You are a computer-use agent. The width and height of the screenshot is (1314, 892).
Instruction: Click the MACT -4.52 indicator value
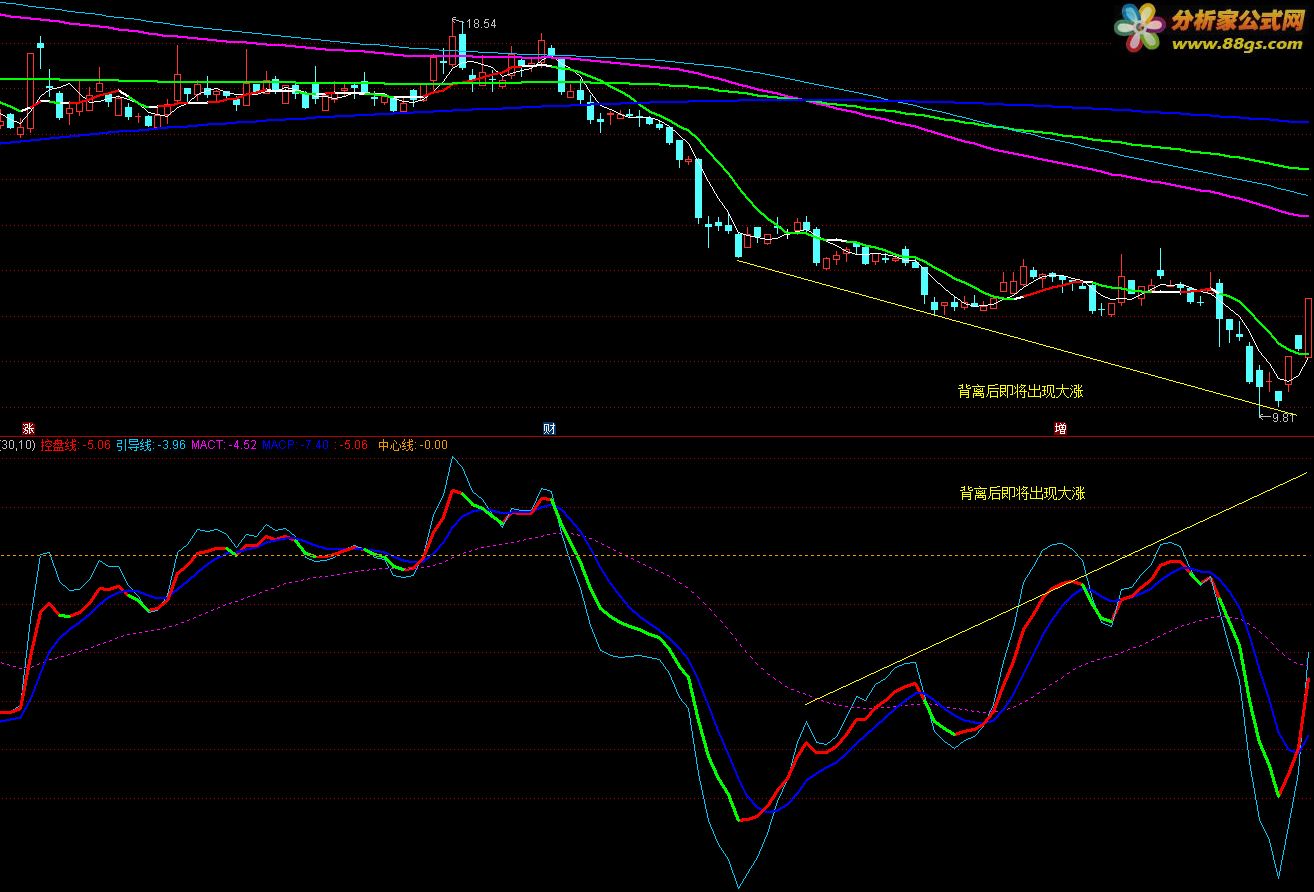(x=224, y=445)
